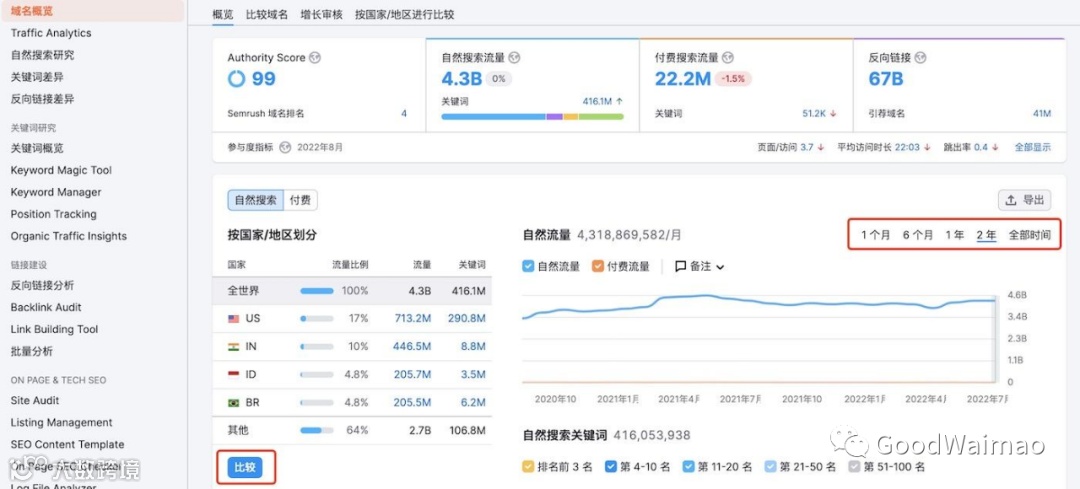Click the 导出 export button

1025,200
